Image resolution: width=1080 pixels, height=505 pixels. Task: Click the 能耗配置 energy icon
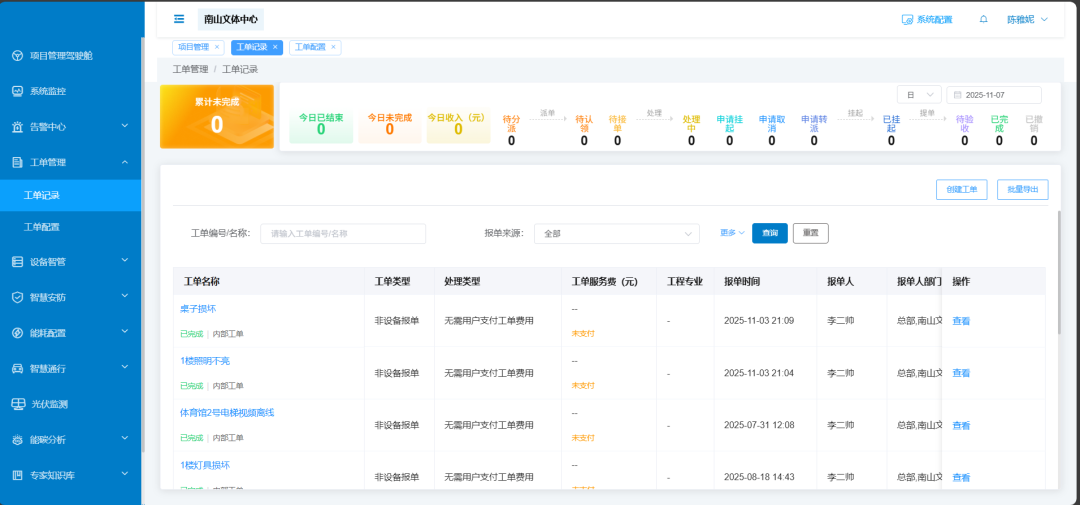pyautogui.click(x=18, y=333)
